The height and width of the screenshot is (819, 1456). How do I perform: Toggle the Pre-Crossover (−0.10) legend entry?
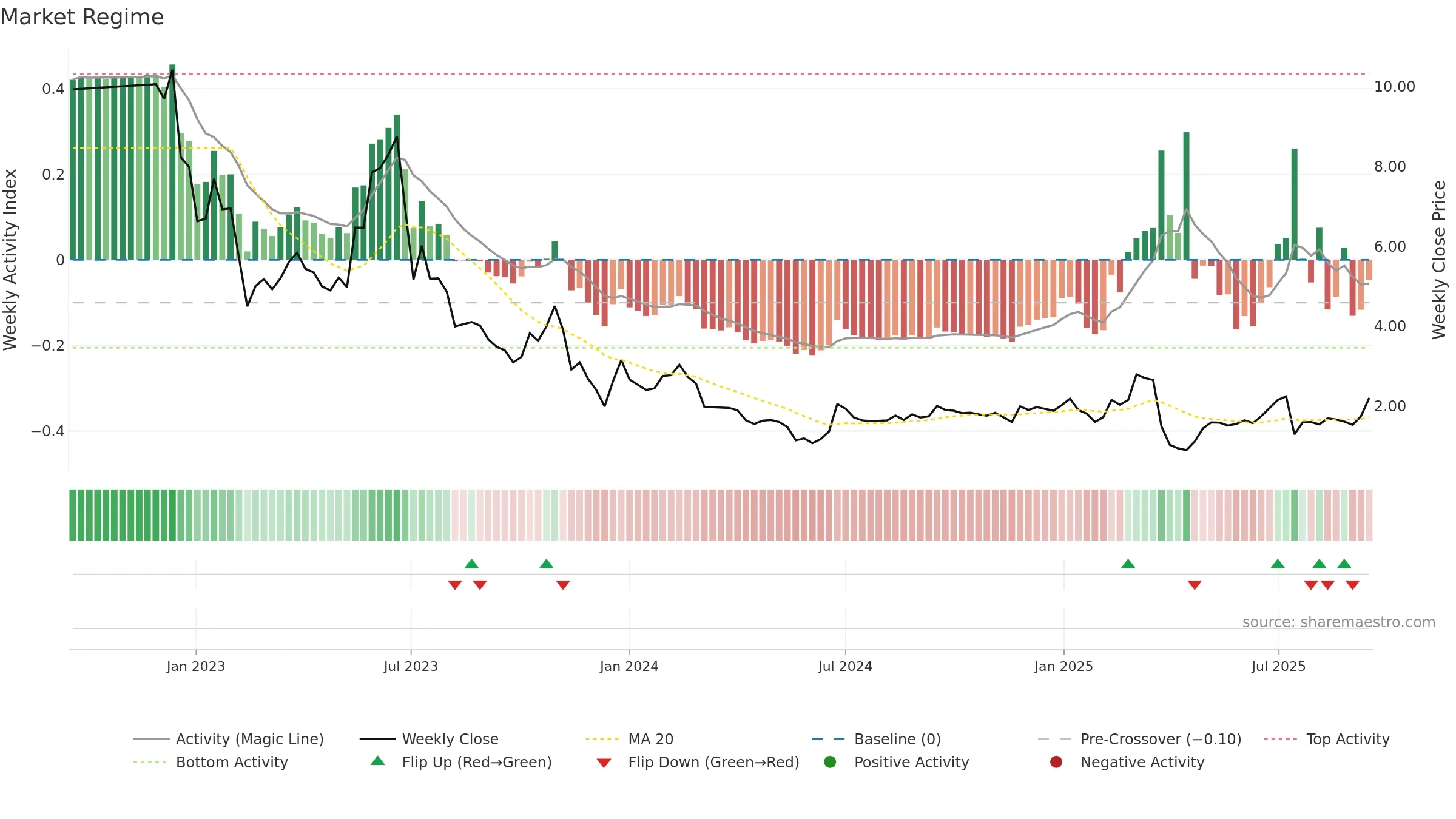(1140, 739)
